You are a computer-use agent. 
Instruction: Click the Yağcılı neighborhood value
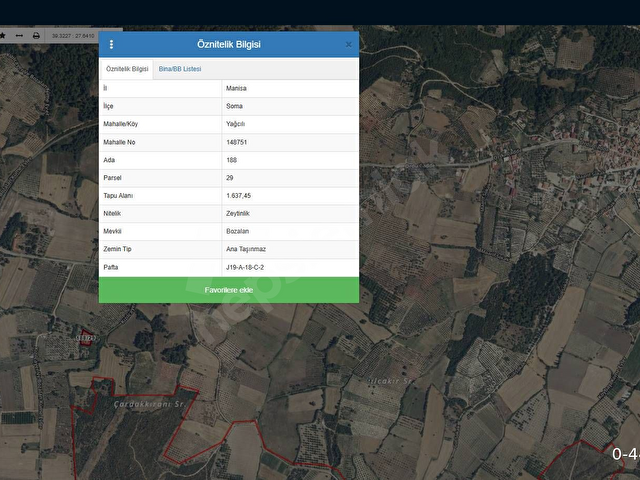click(236, 124)
